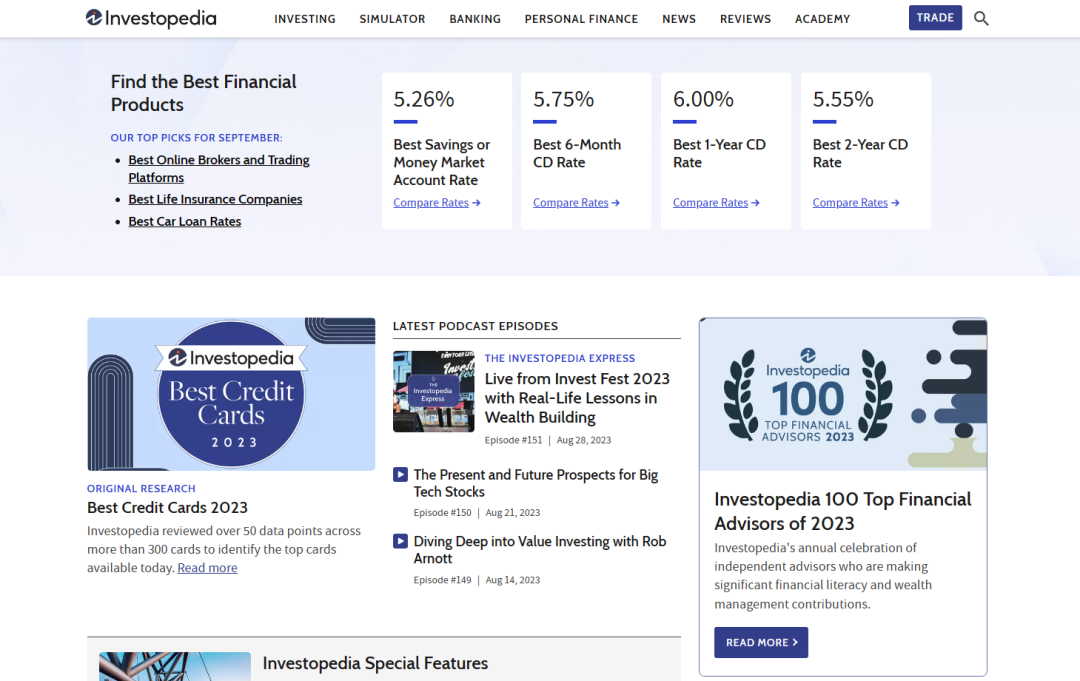Compare rates for Best 1-Year CD
Viewport: 1080px width, 681px height.
click(x=716, y=203)
